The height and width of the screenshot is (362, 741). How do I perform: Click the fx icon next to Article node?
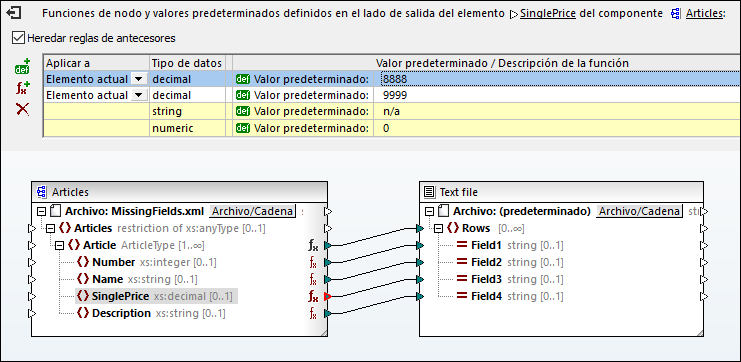click(313, 245)
